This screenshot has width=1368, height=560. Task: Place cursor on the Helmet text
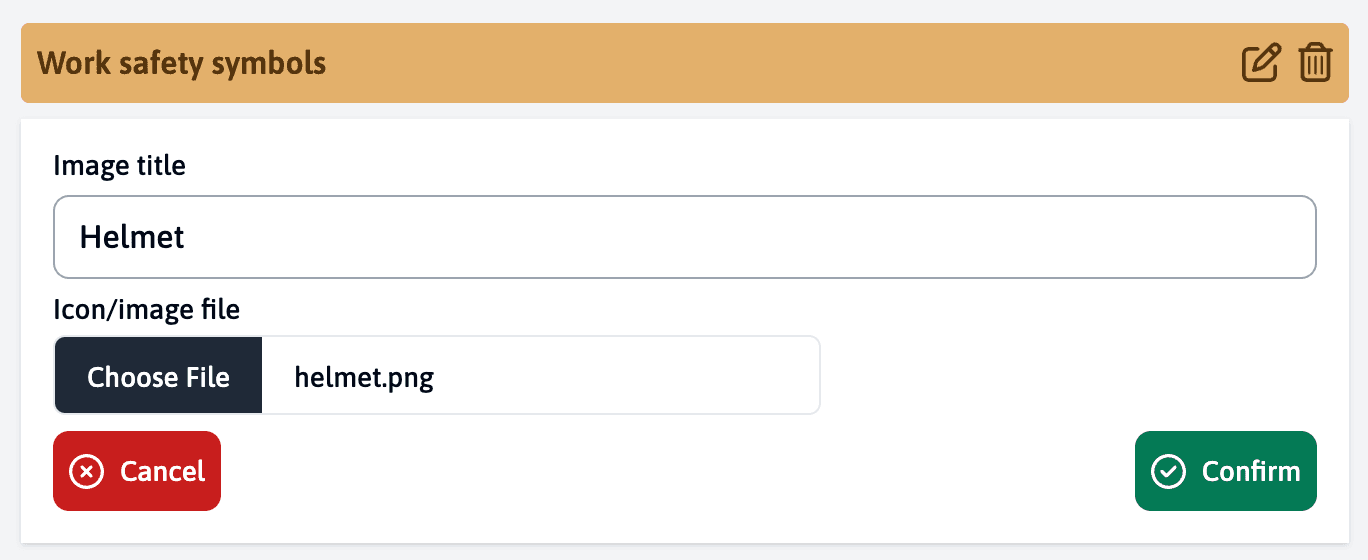point(132,237)
